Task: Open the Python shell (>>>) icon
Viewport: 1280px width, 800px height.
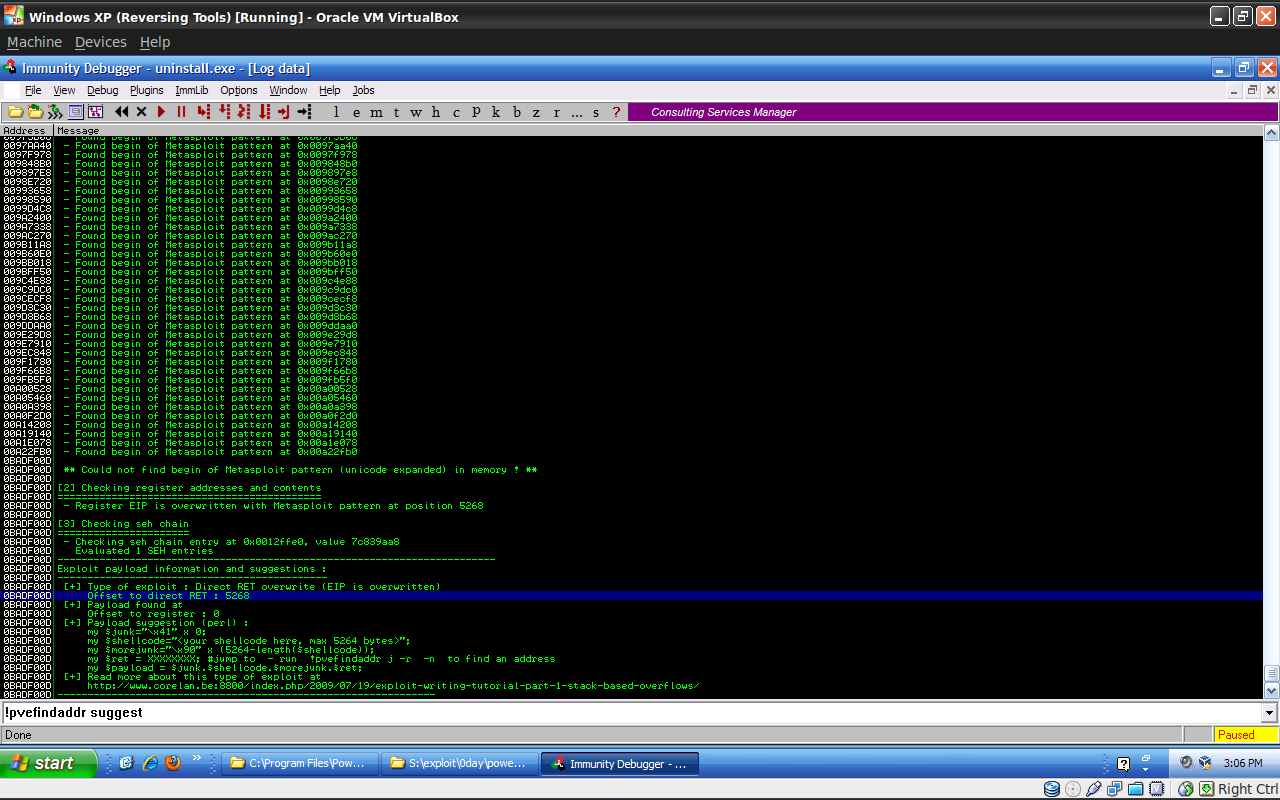Action: pyautogui.click(x=55, y=112)
